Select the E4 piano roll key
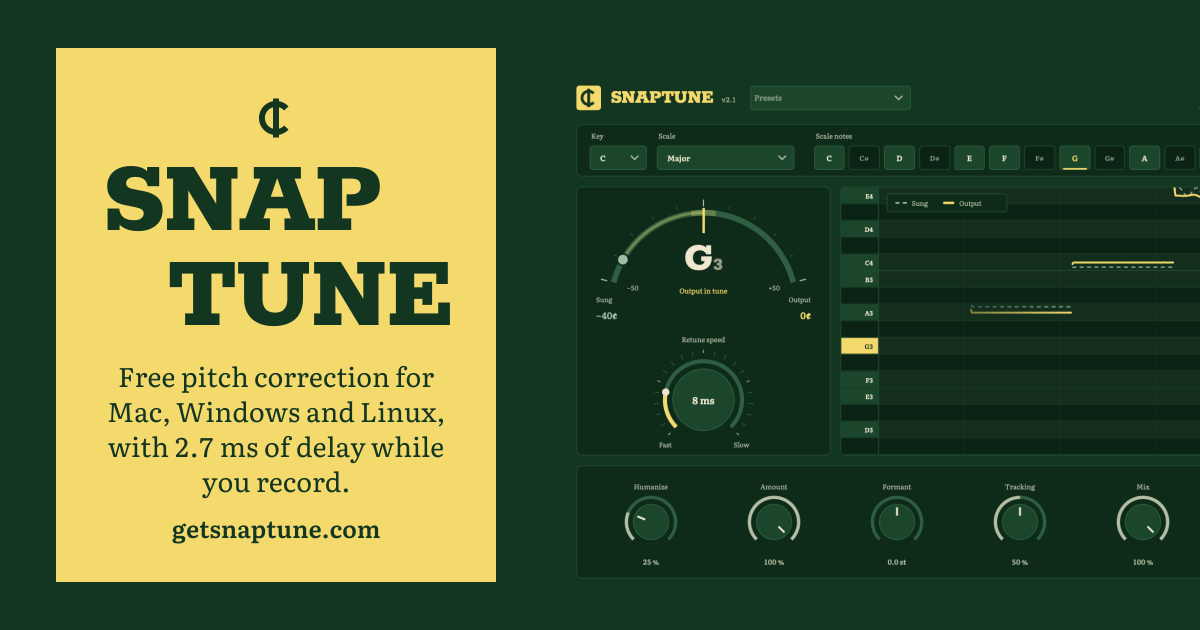The width and height of the screenshot is (1200, 630). tap(860, 196)
